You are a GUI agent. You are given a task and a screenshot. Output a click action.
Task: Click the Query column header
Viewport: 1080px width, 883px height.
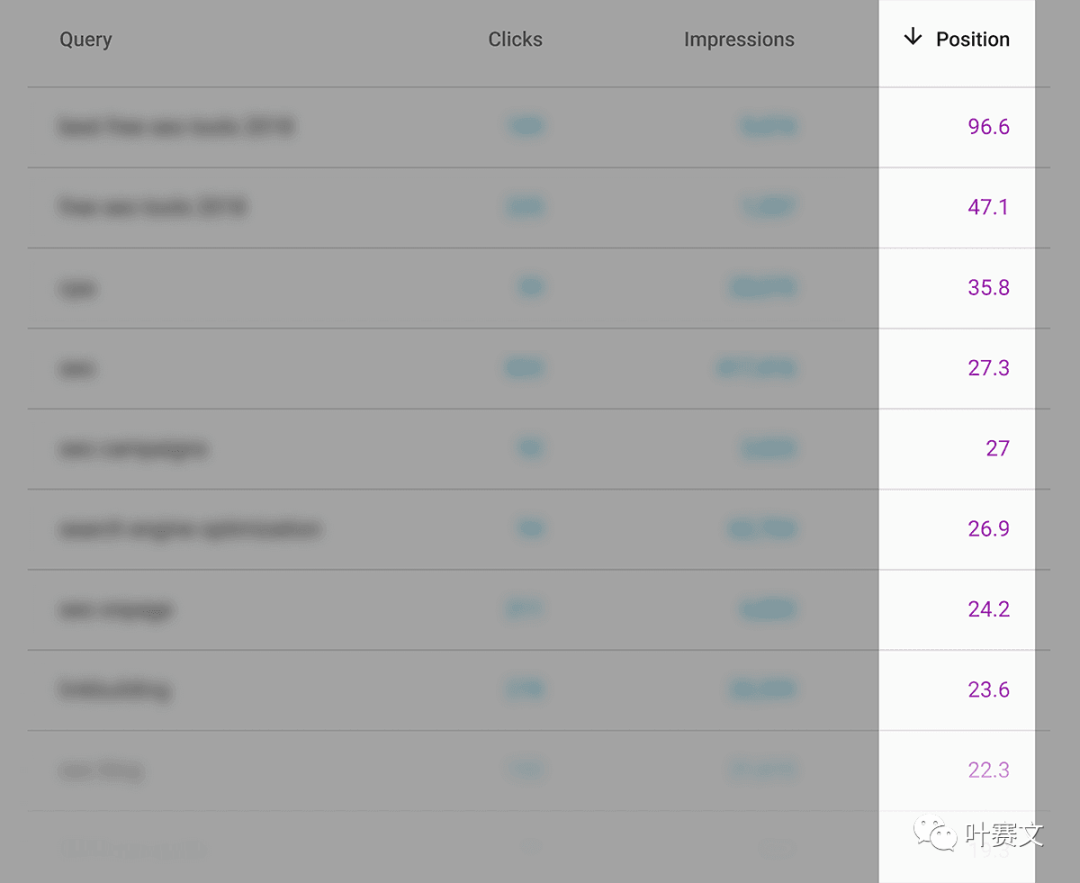point(85,40)
